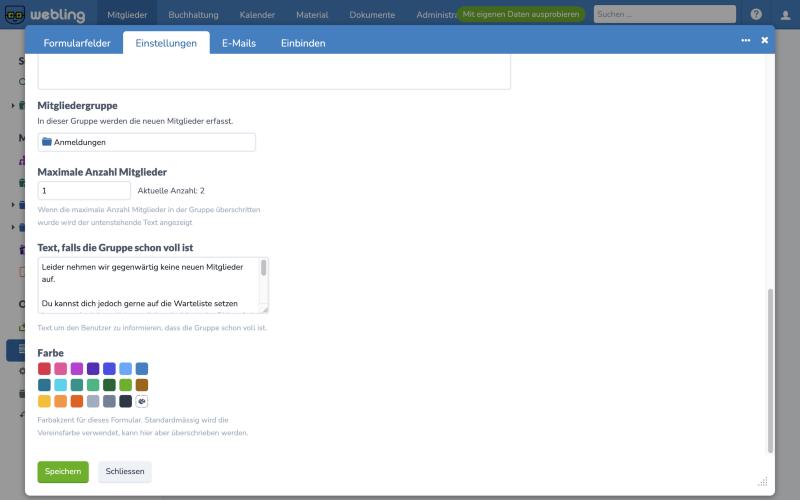Pick the slate gray color swatch

click(109, 401)
